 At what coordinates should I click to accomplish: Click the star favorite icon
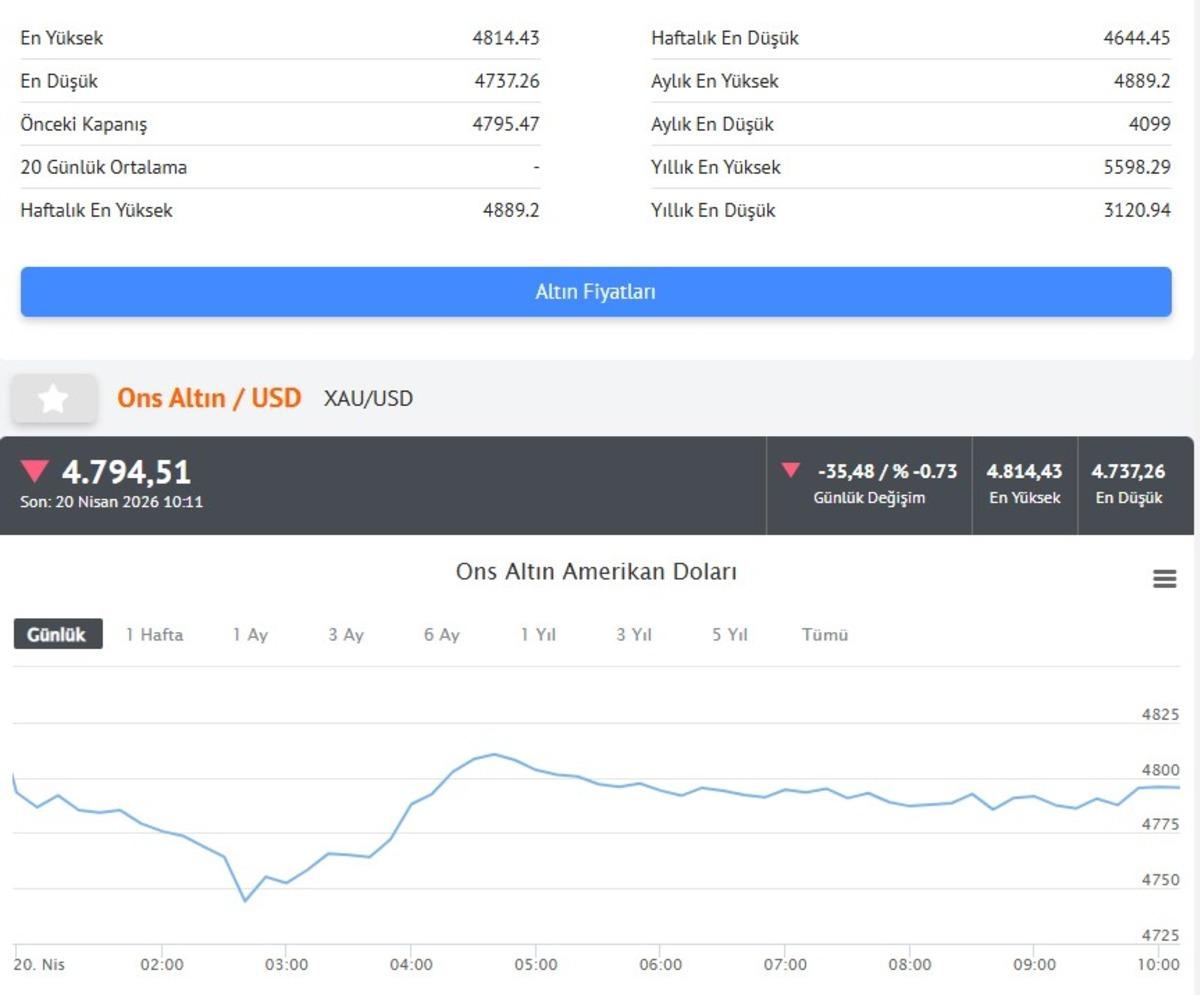[x=54, y=399]
